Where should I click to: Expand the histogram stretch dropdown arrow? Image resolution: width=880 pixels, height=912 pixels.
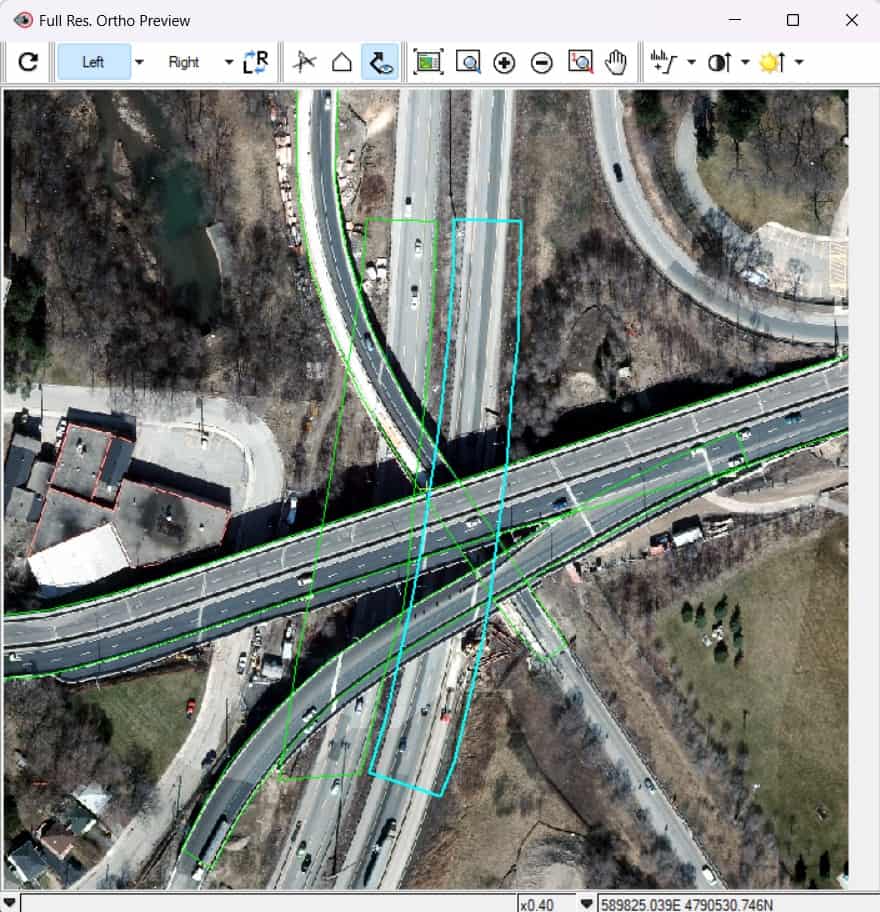click(692, 62)
